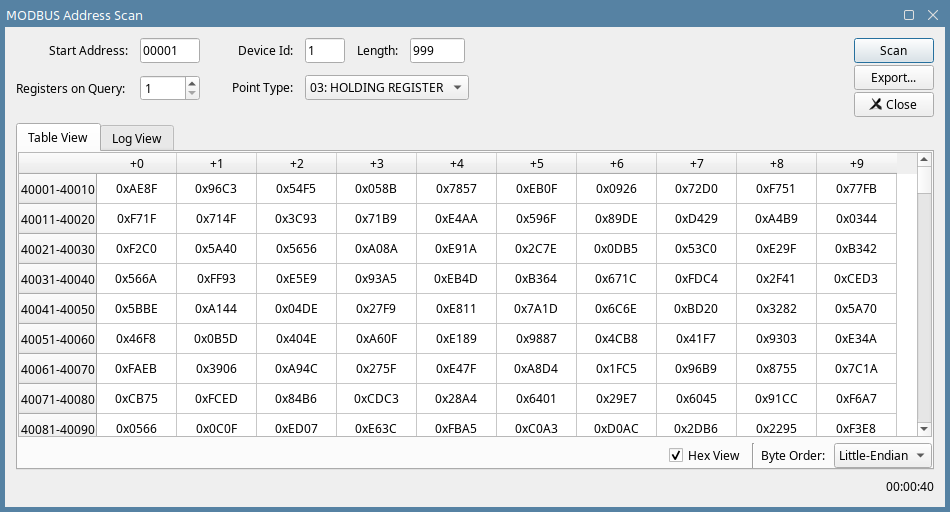Select row header 40061-40070
This screenshot has height=512, width=950.
point(58,369)
